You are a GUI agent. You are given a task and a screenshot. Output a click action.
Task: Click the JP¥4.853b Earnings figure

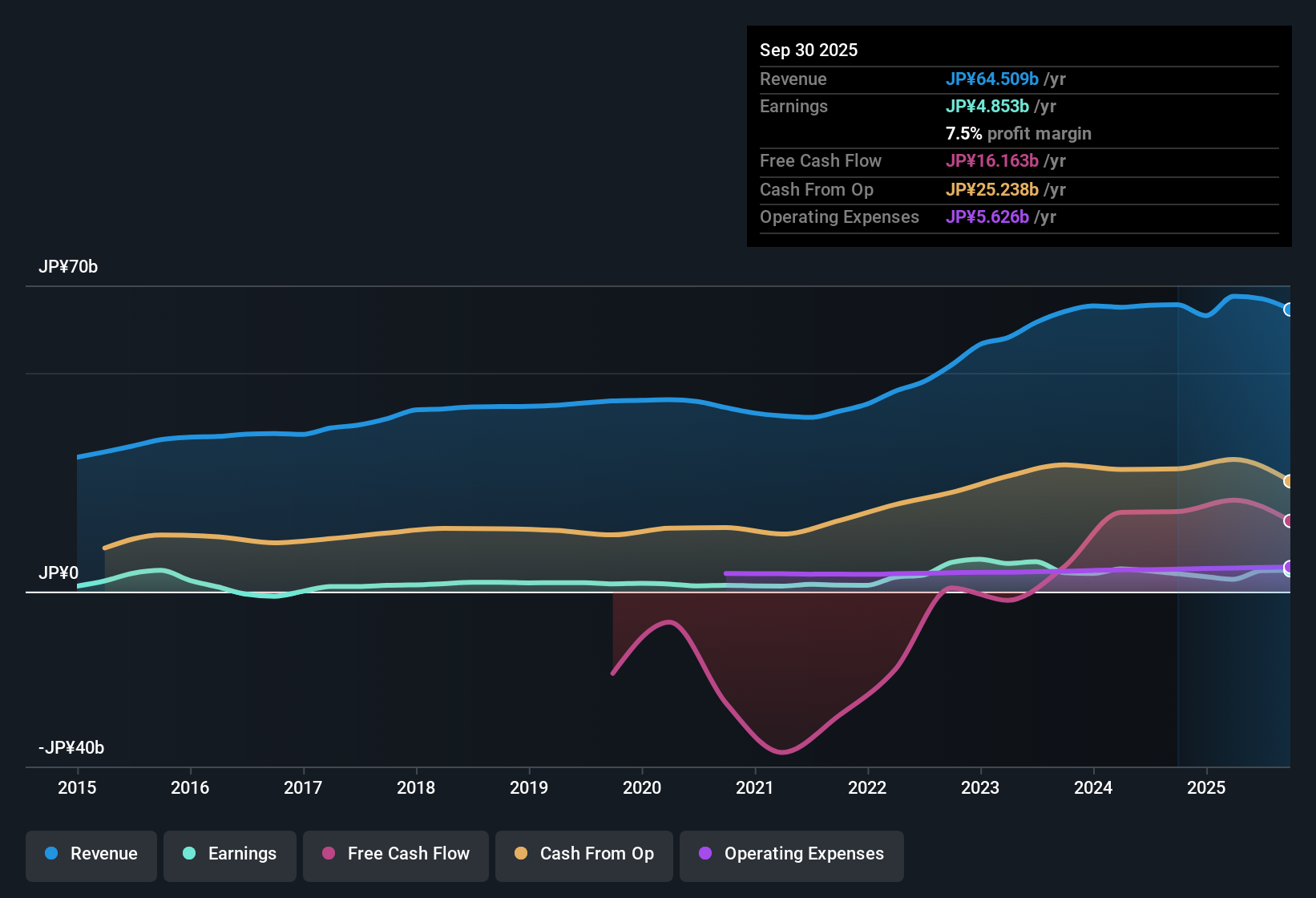pyautogui.click(x=988, y=106)
